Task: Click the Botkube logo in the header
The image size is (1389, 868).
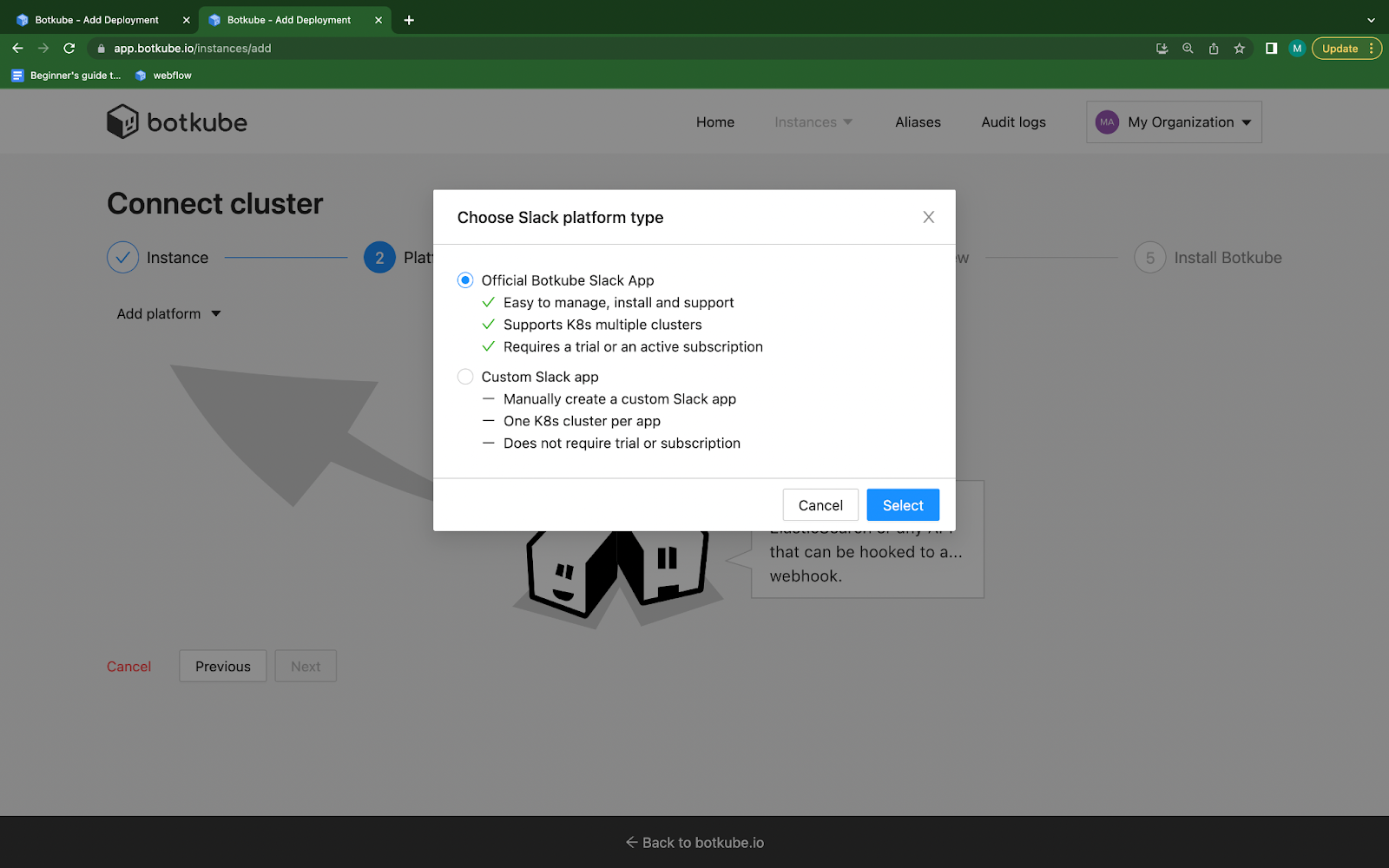Action: [x=176, y=122]
